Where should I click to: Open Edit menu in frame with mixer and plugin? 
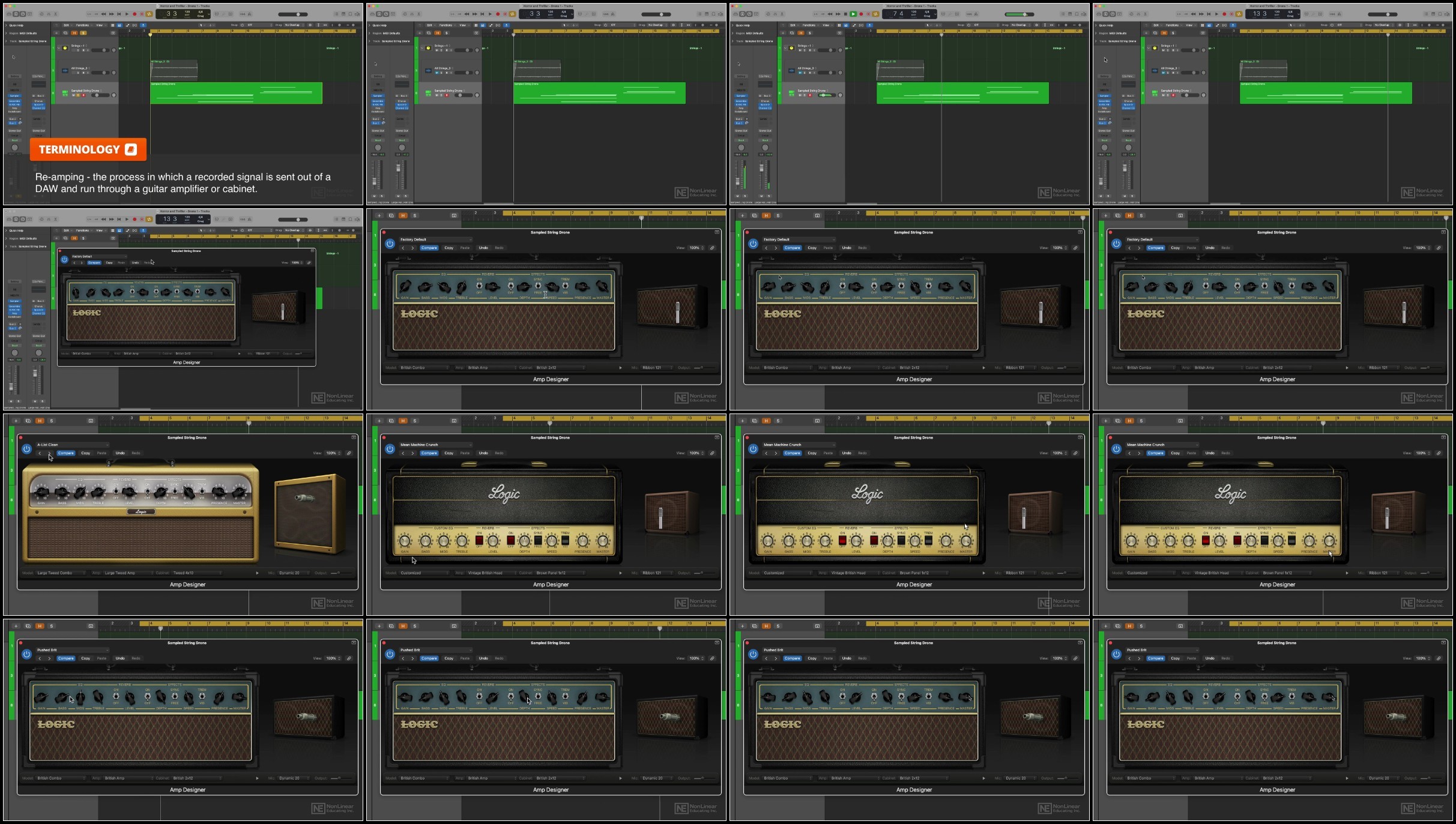point(67,230)
